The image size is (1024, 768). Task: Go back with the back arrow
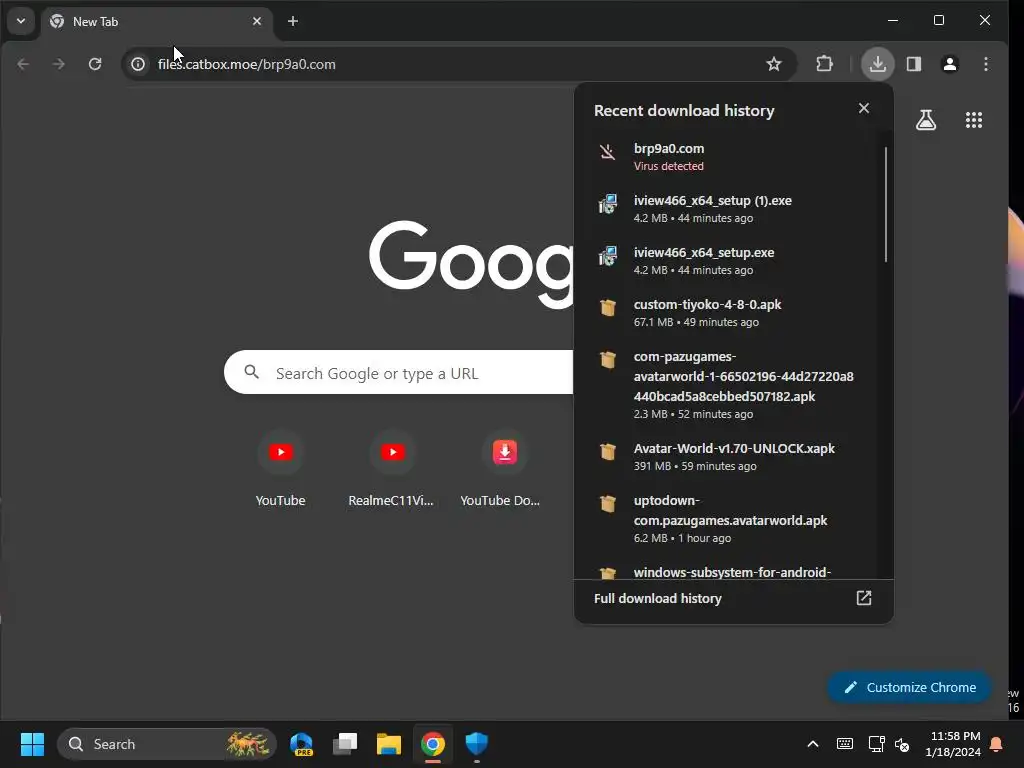tap(23, 64)
